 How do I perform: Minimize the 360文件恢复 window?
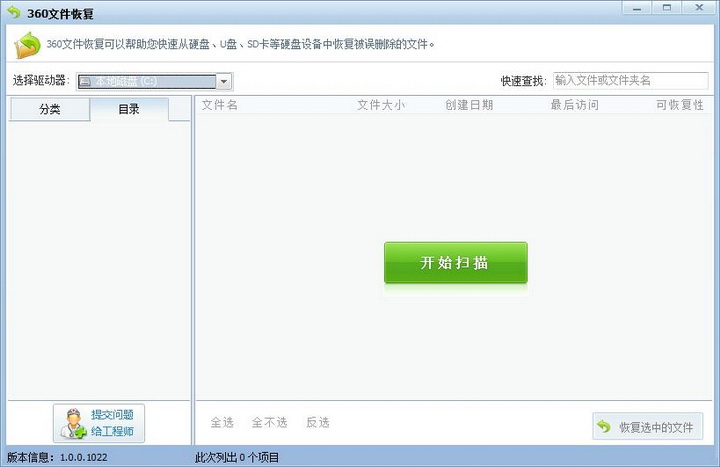tap(637, 8)
